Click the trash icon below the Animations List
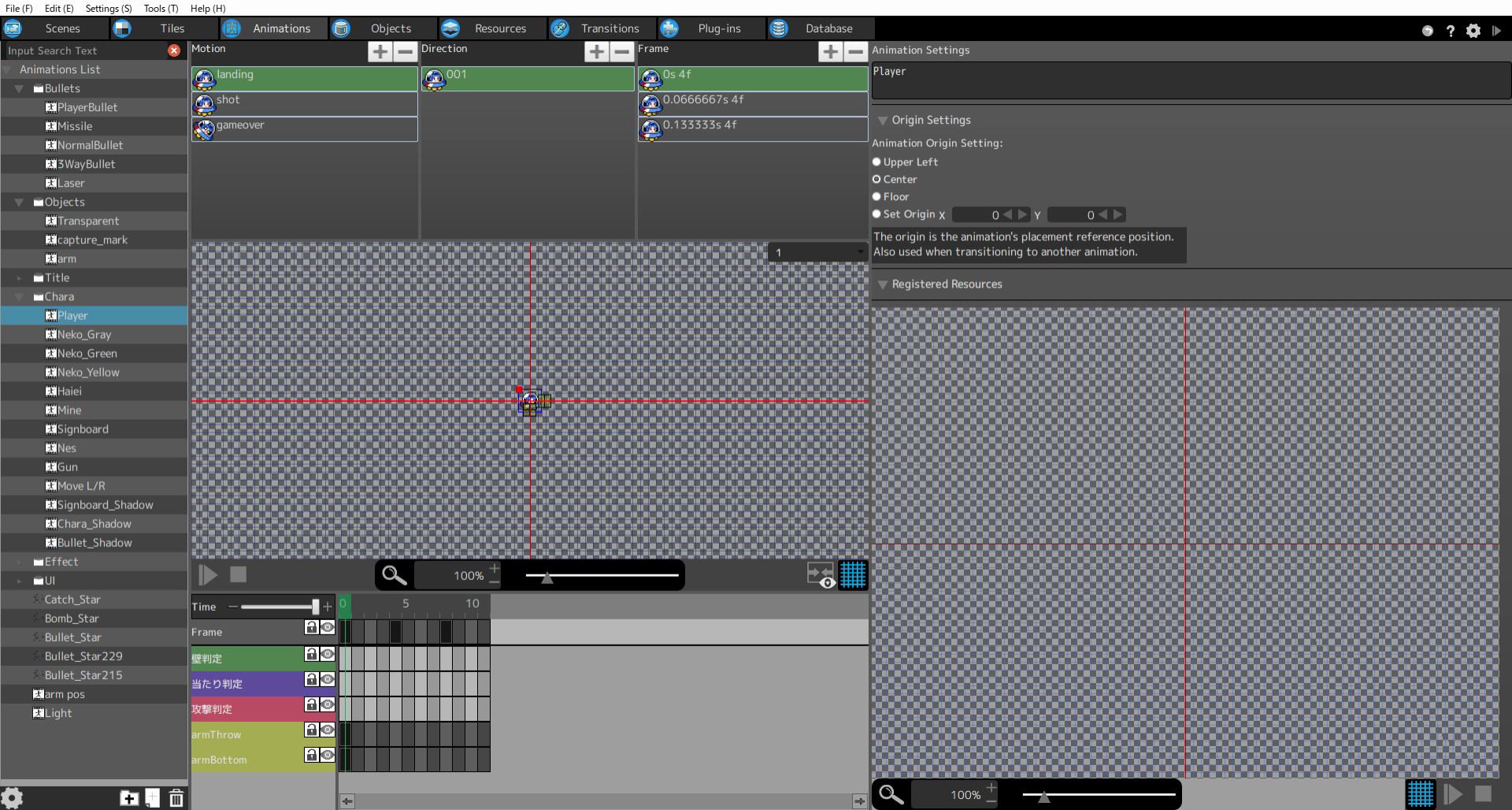The width and height of the screenshot is (1512, 810). tap(175, 797)
